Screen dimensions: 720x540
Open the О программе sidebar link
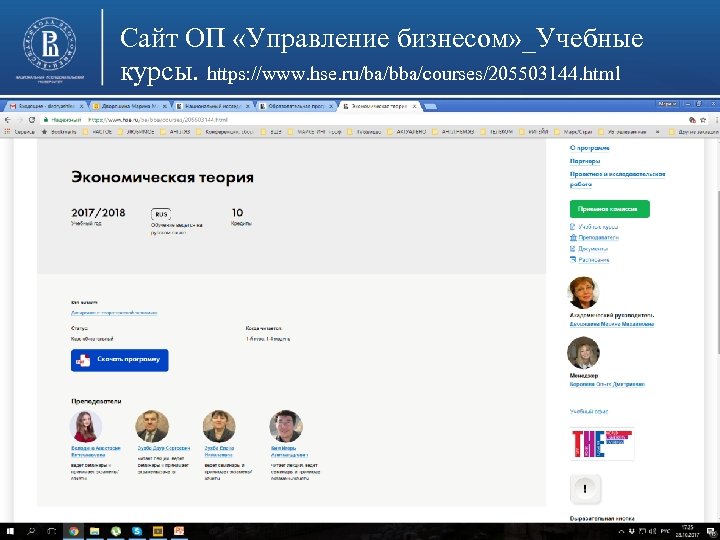(589, 148)
